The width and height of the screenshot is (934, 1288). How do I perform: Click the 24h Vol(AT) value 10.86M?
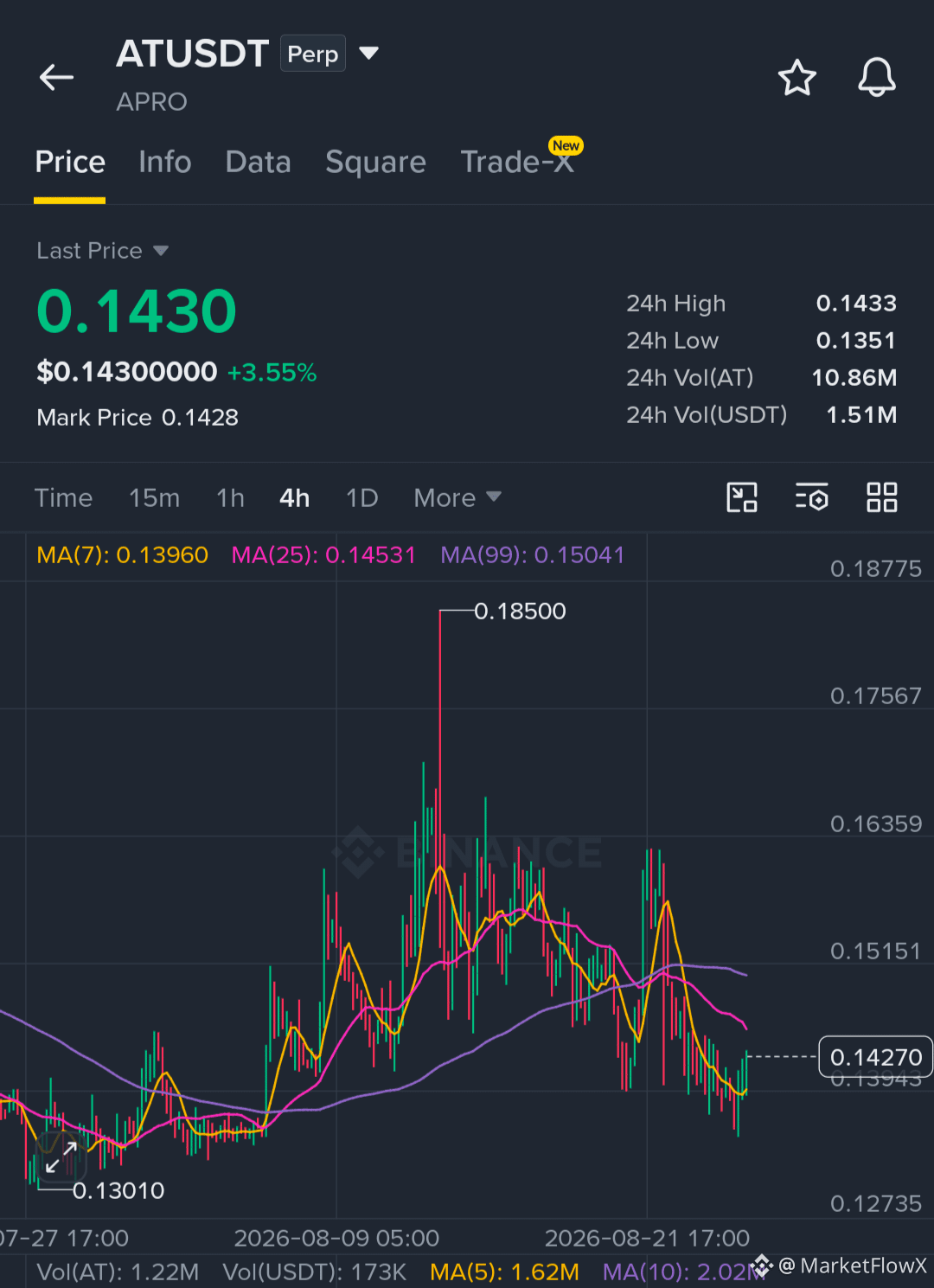tap(854, 378)
